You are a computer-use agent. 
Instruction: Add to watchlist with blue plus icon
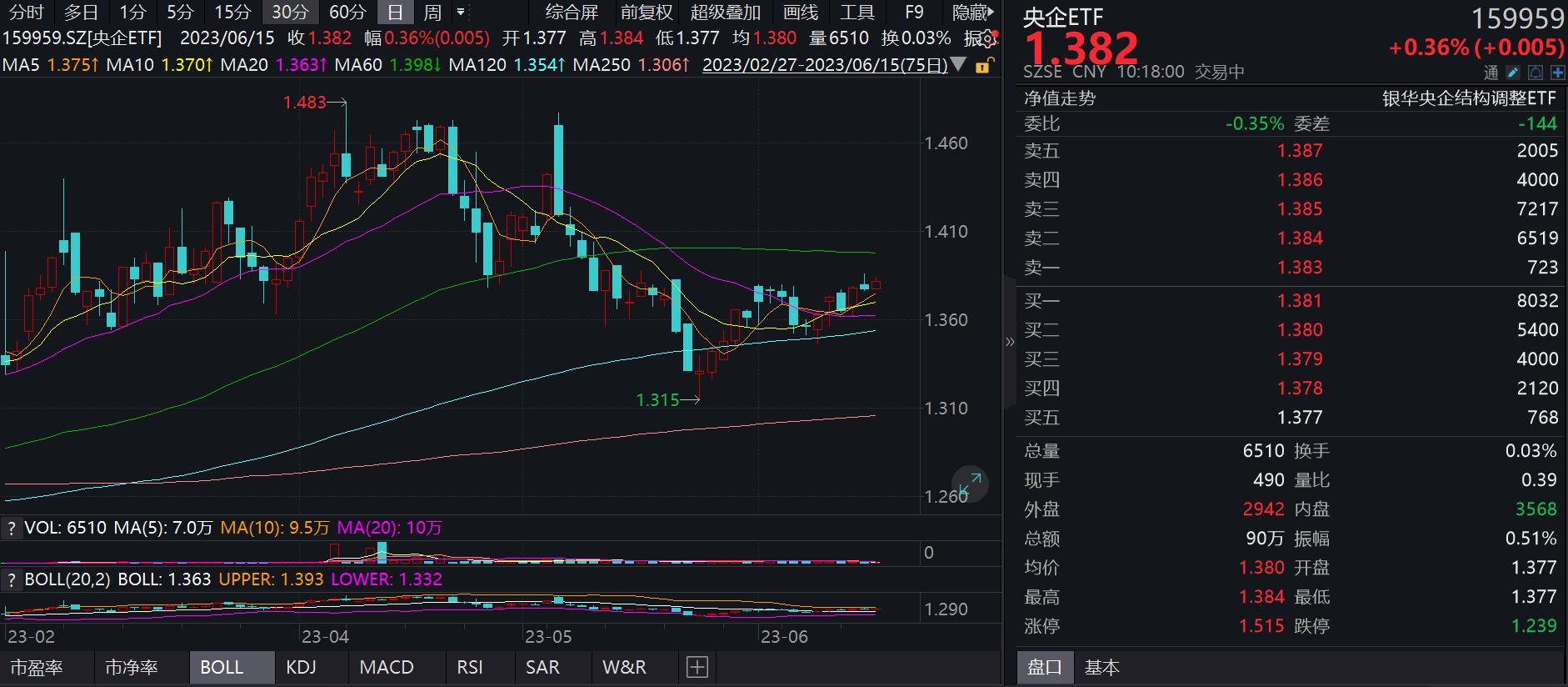point(1557,73)
